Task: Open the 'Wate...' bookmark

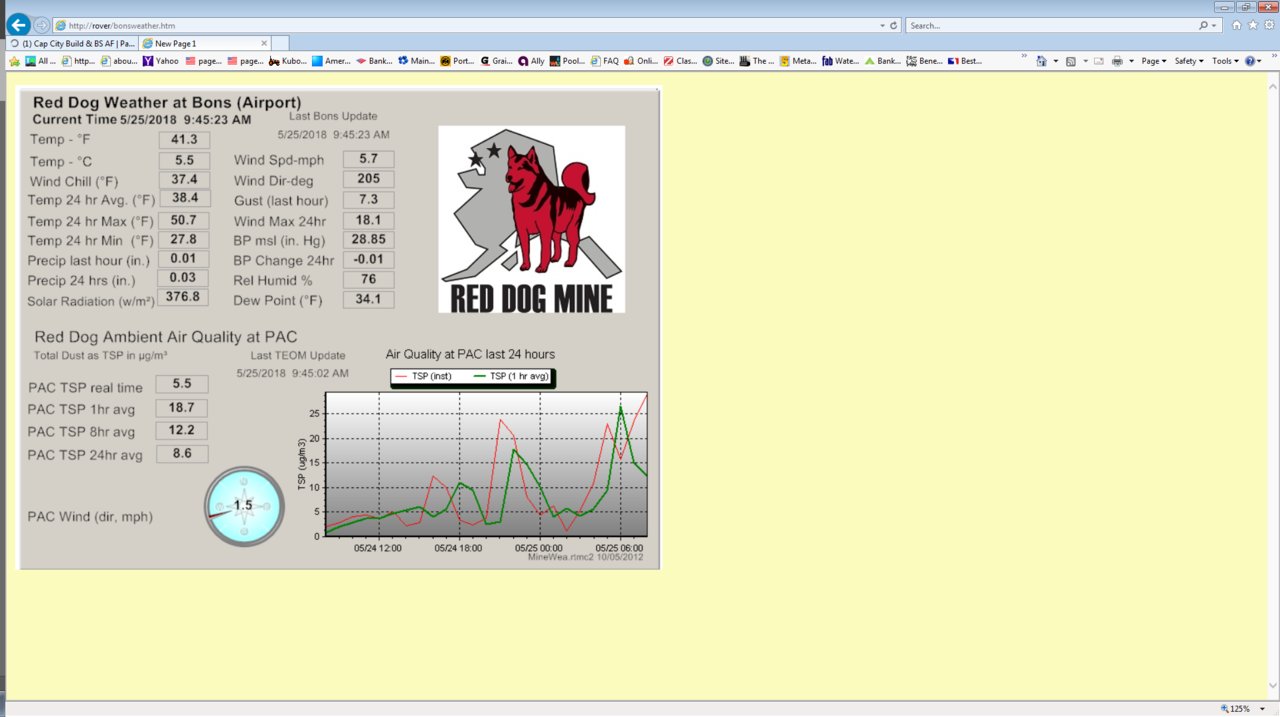Action: click(841, 61)
